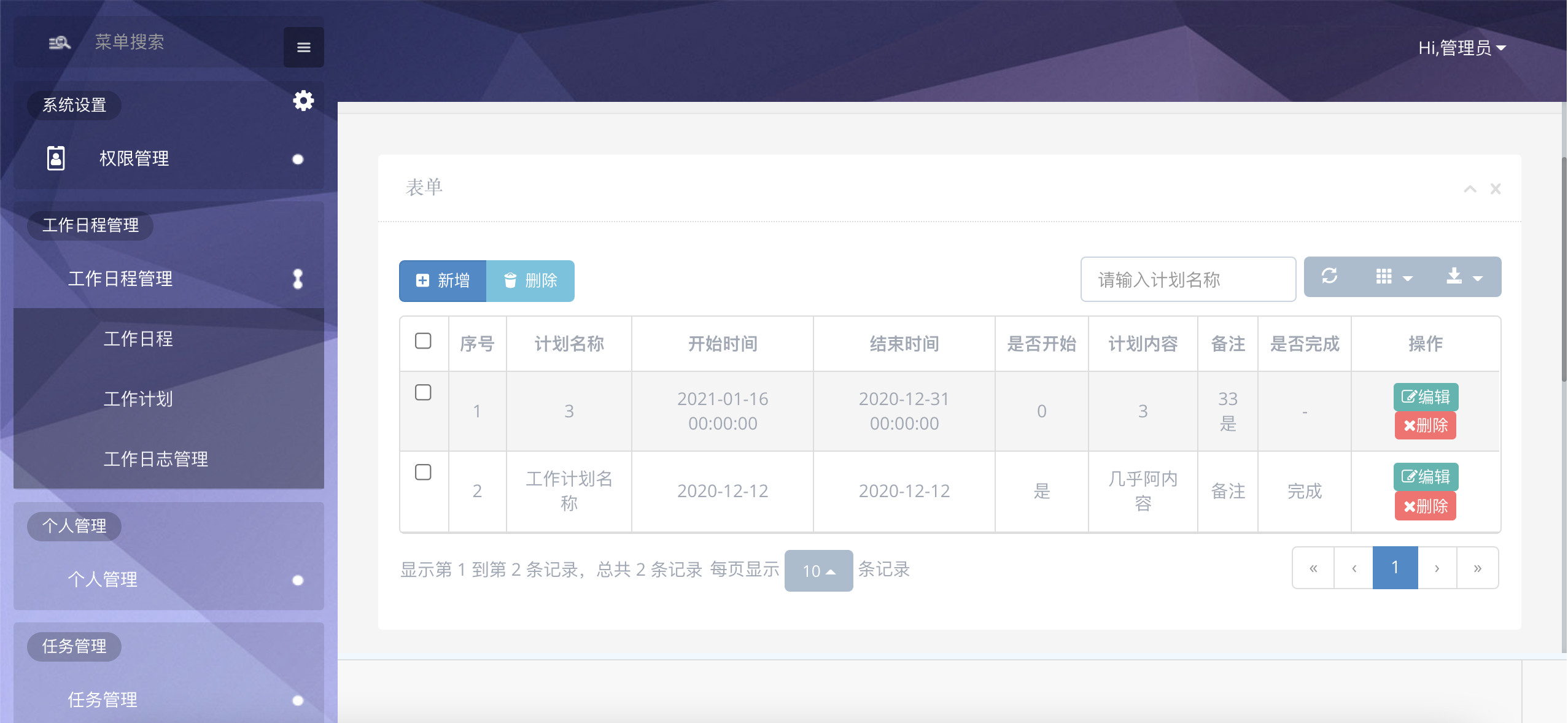
Task: Close the 表单 panel with the X icon
Action: point(1496,189)
